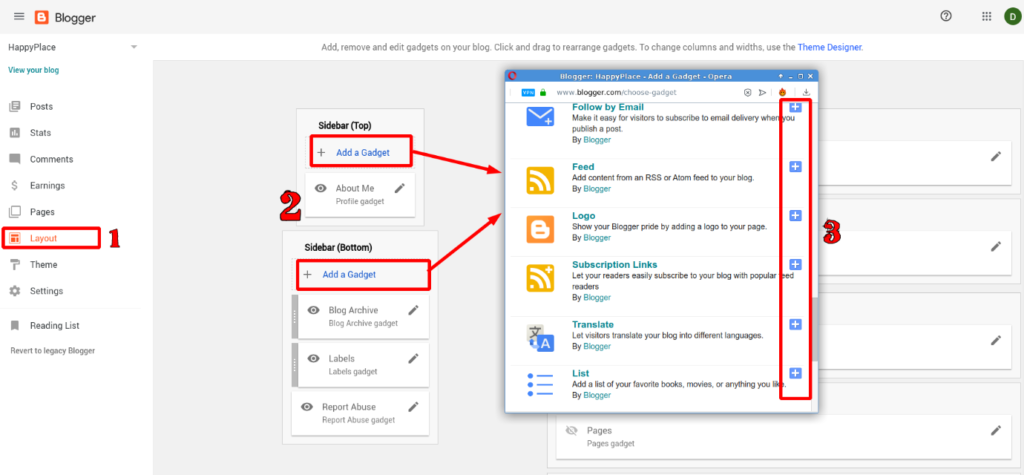Open Settings in the sidebar
The height and width of the screenshot is (475, 1024).
[46, 291]
